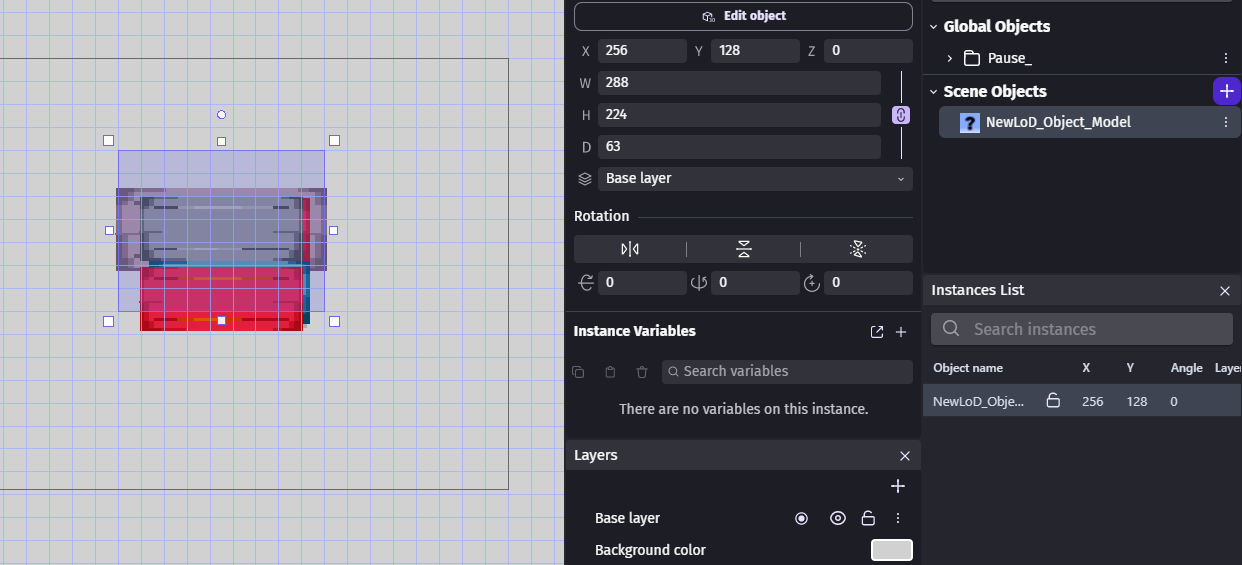Click the copy variables icon

tap(578, 372)
